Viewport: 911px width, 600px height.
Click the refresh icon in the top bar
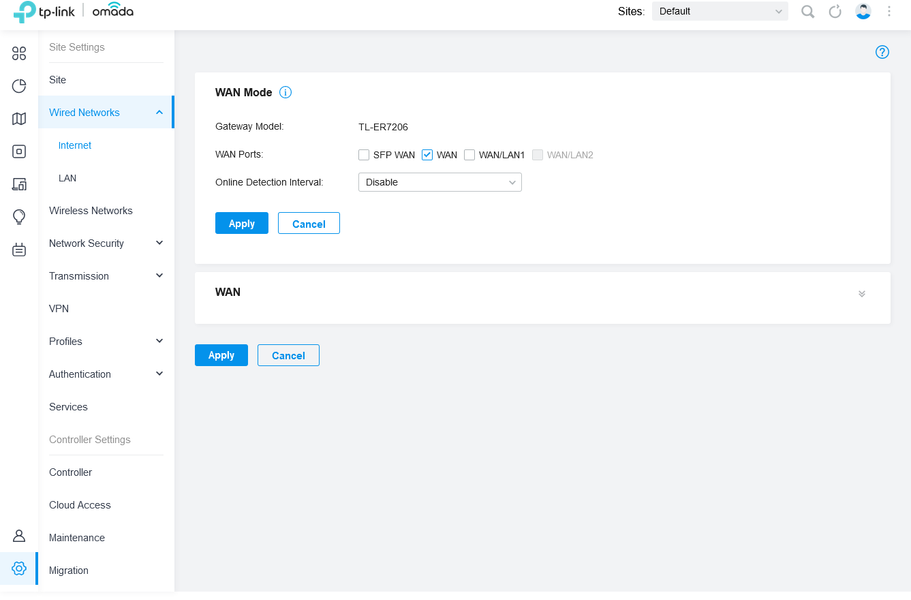835,12
